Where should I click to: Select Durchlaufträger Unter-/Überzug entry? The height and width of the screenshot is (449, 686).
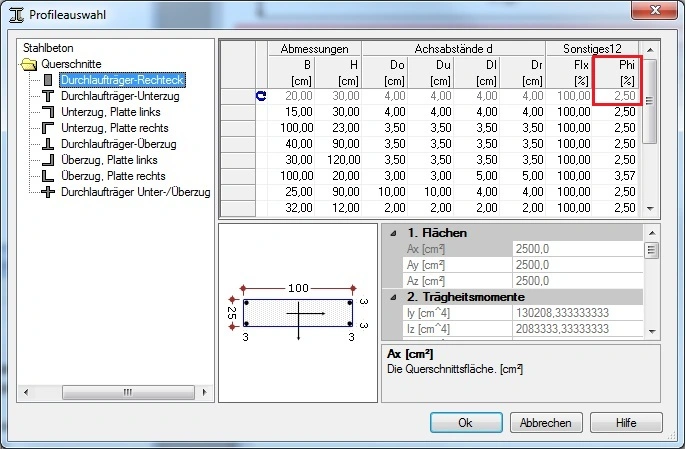[136, 192]
